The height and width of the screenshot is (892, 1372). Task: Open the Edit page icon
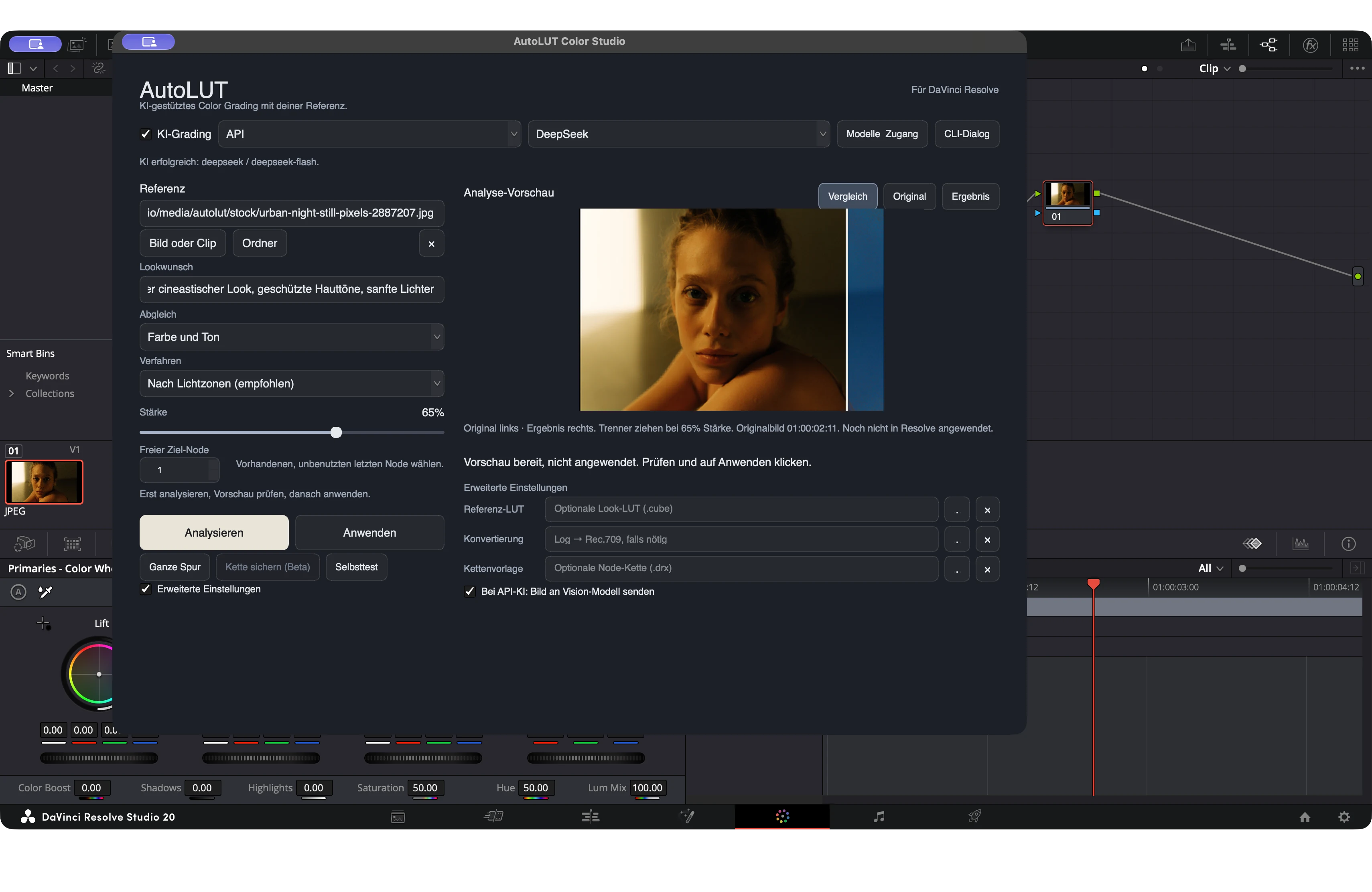coord(590,817)
